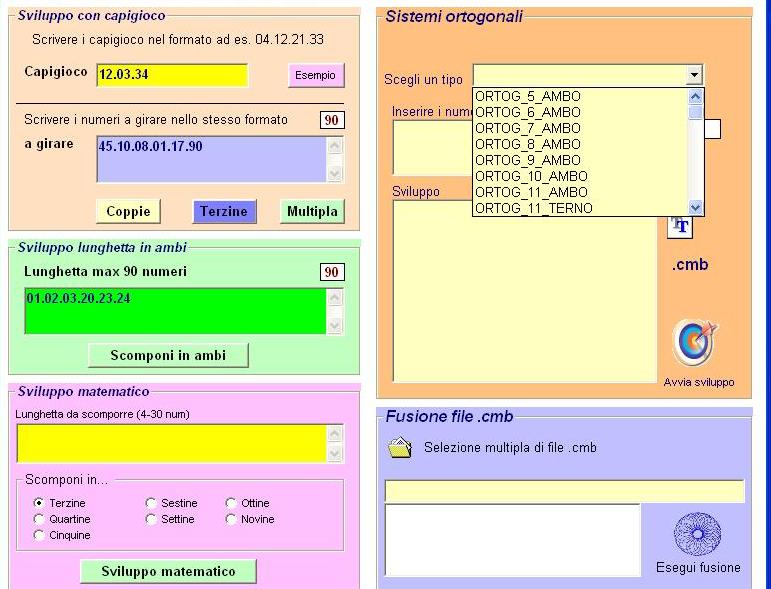This screenshot has width=771, height=589.
Task: Select the Sestine radio option
Action: [x=151, y=503]
